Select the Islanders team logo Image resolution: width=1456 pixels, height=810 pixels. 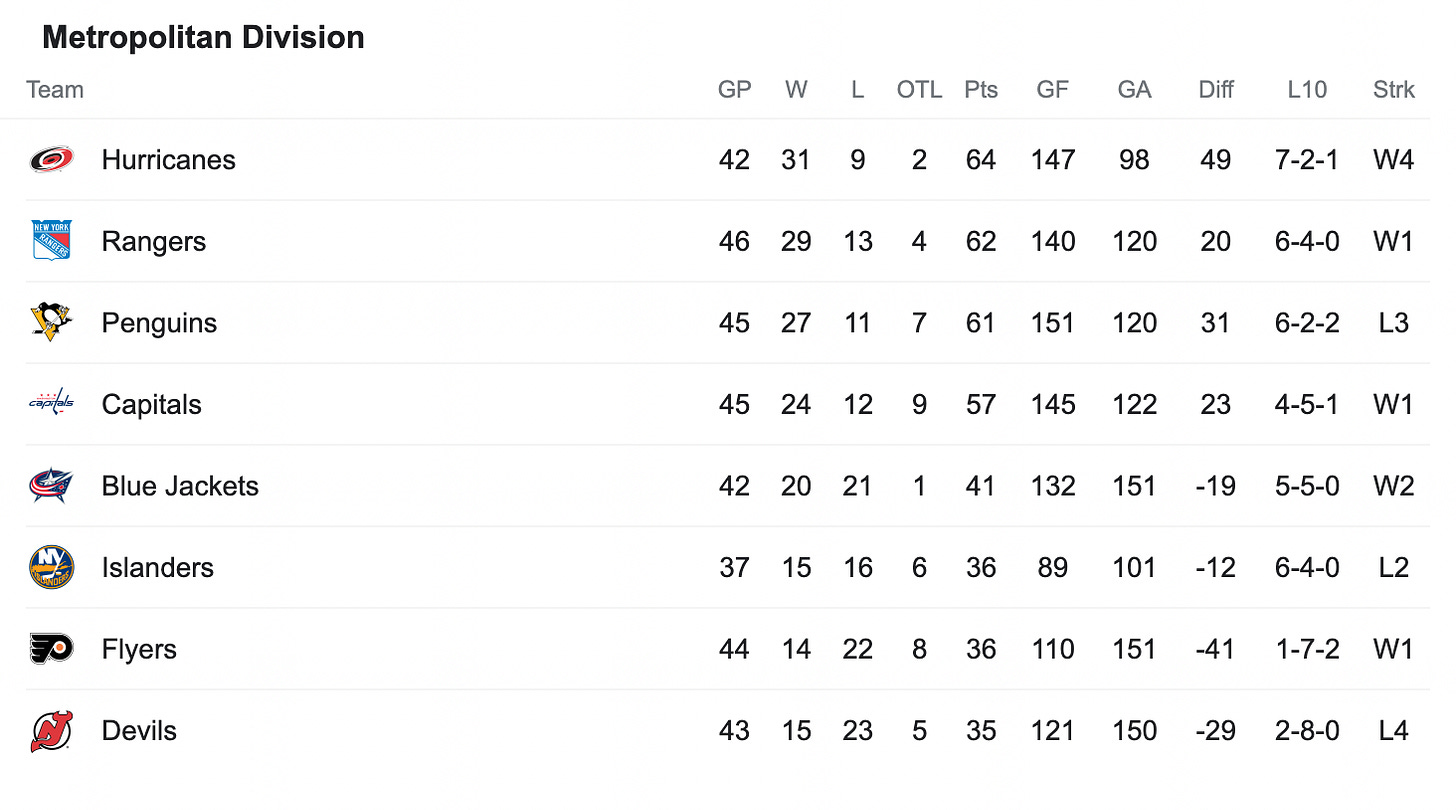click(51, 567)
